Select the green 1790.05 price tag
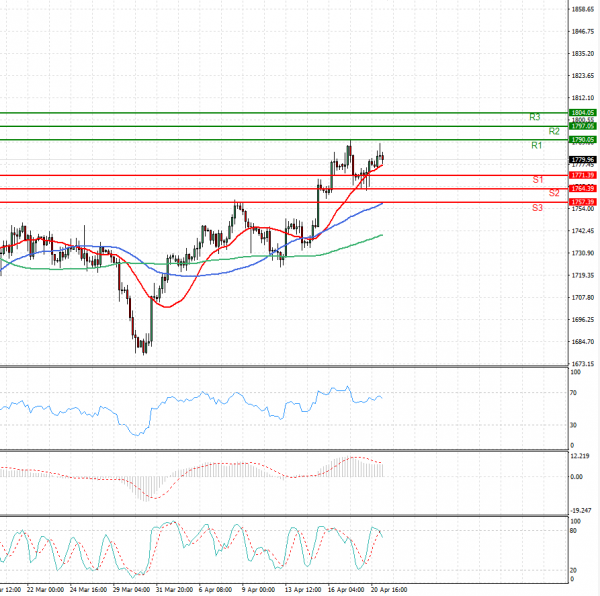 583,140
